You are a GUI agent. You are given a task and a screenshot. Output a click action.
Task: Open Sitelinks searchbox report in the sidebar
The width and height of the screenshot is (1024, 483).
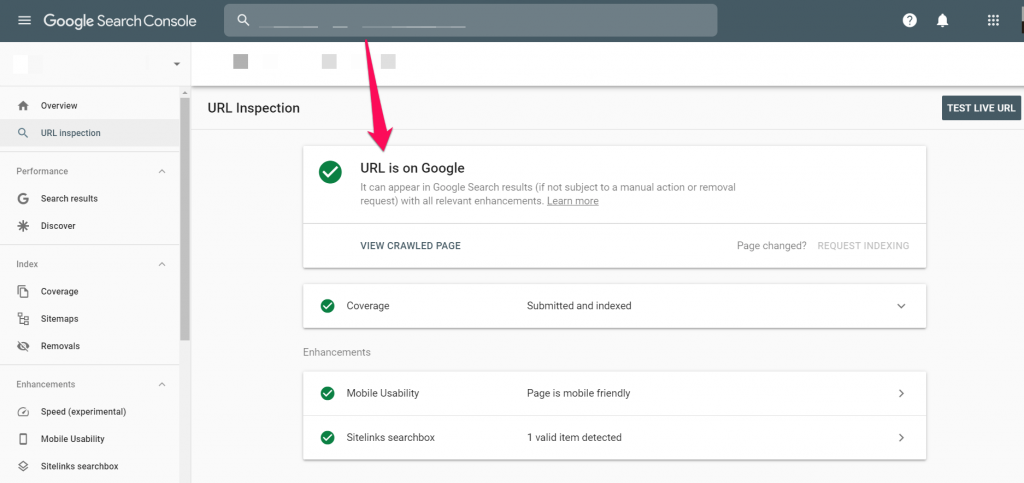[x=89, y=466]
